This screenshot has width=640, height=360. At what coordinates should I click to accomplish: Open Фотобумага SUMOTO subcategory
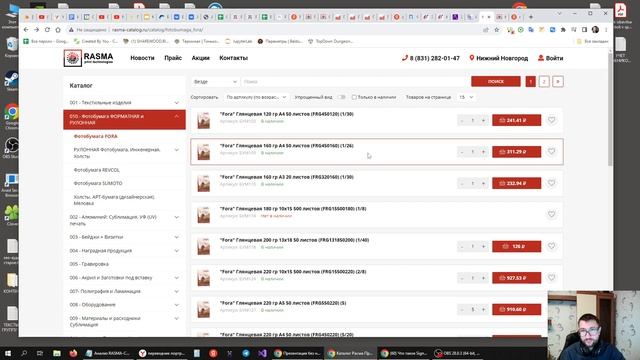[x=98, y=183]
